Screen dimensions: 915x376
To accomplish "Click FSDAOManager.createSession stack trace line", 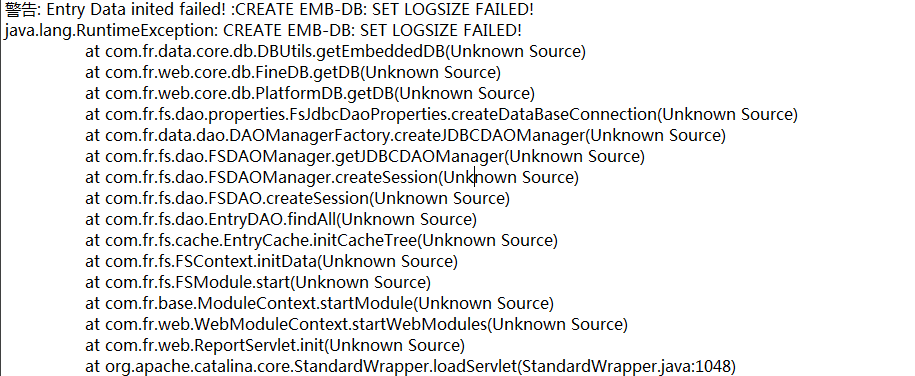I will click(x=332, y=177).
